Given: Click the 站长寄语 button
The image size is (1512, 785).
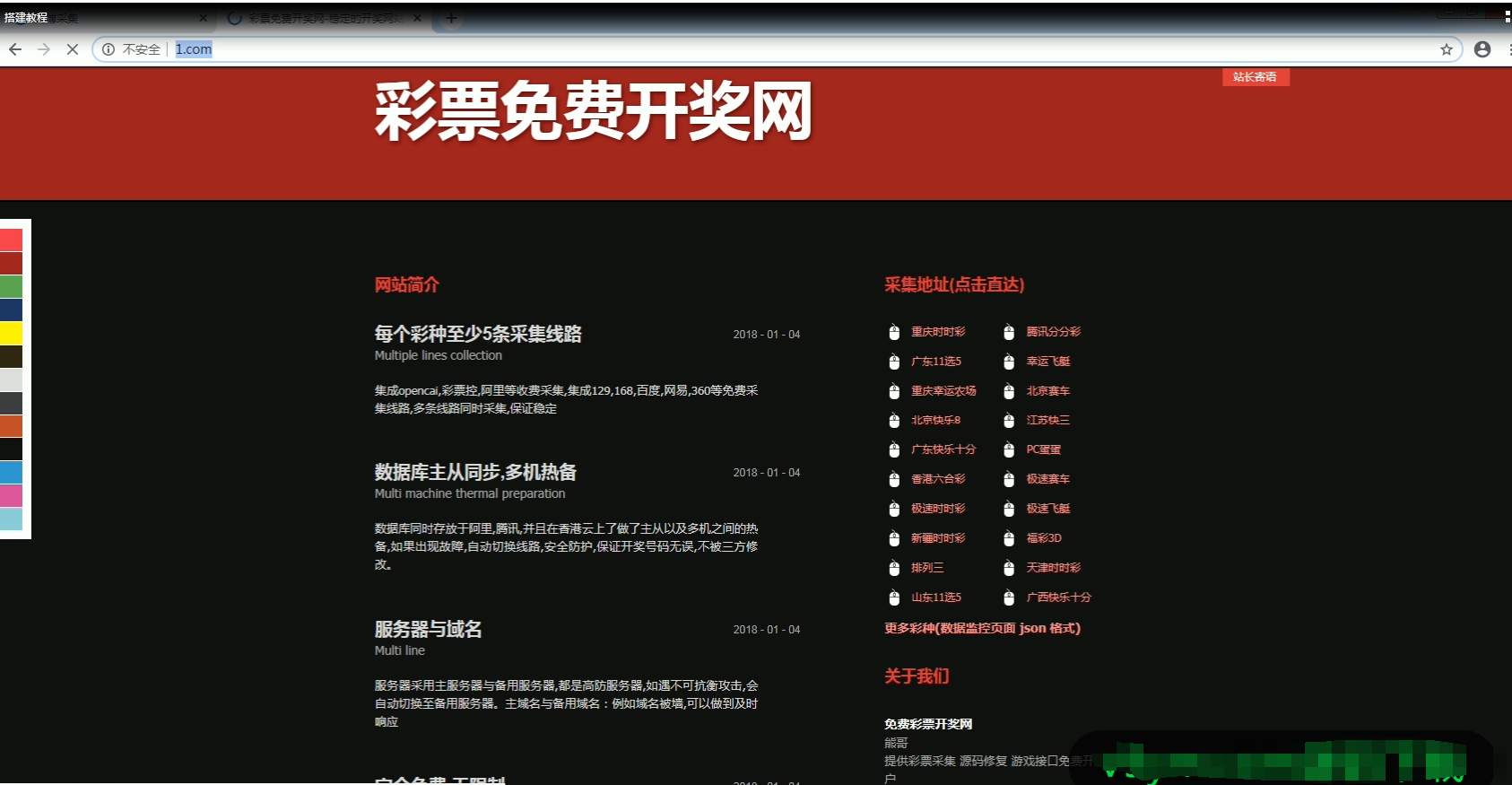Looking at the screenshot, I should pos(1255,77).
